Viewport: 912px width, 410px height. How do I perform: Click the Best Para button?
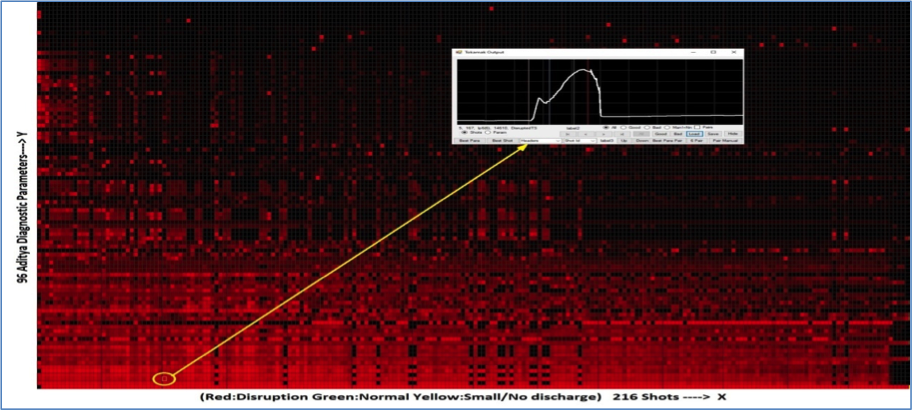[x=470, y=141]
